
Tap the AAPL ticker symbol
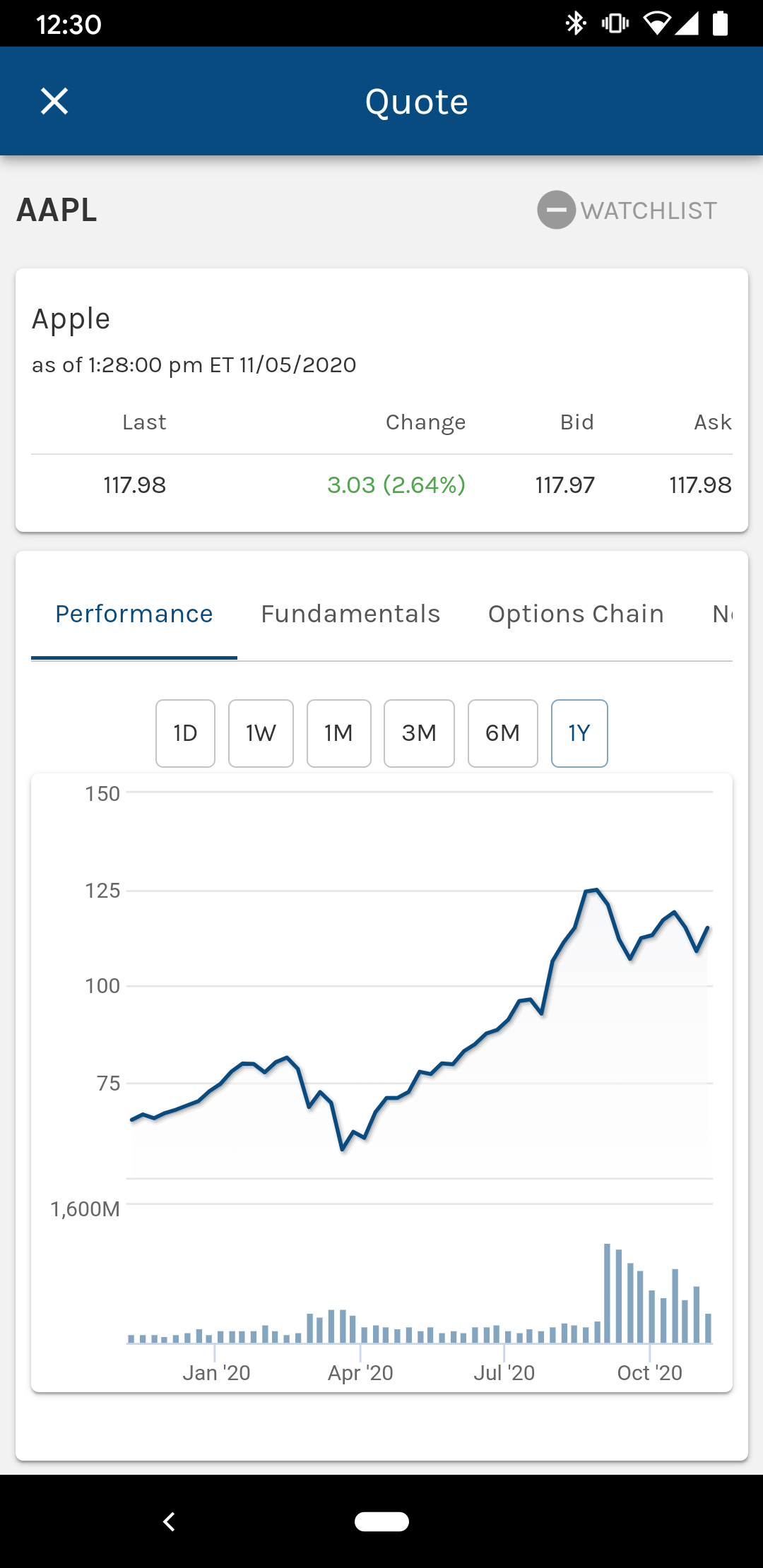click(x=57, y=210)
